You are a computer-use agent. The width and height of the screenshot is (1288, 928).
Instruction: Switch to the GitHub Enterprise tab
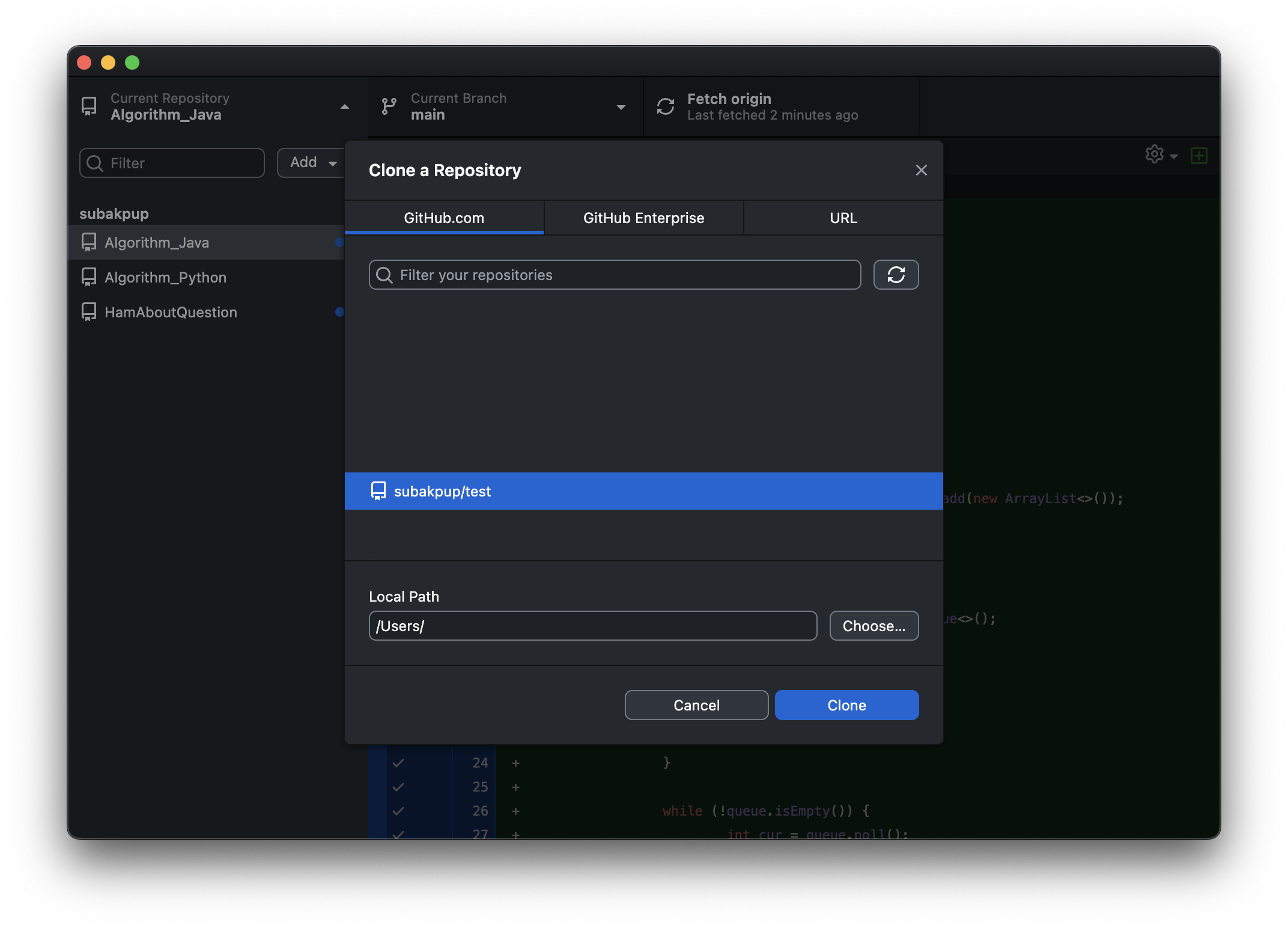coord(643,218)
